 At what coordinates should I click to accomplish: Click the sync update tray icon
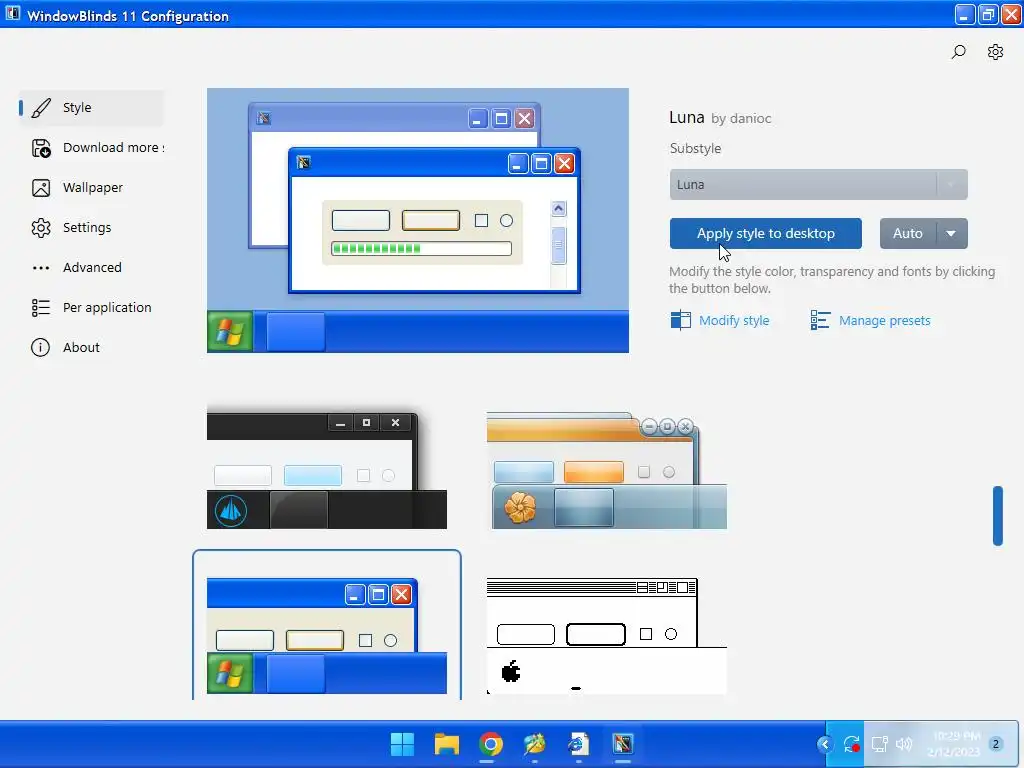(851, 744)
